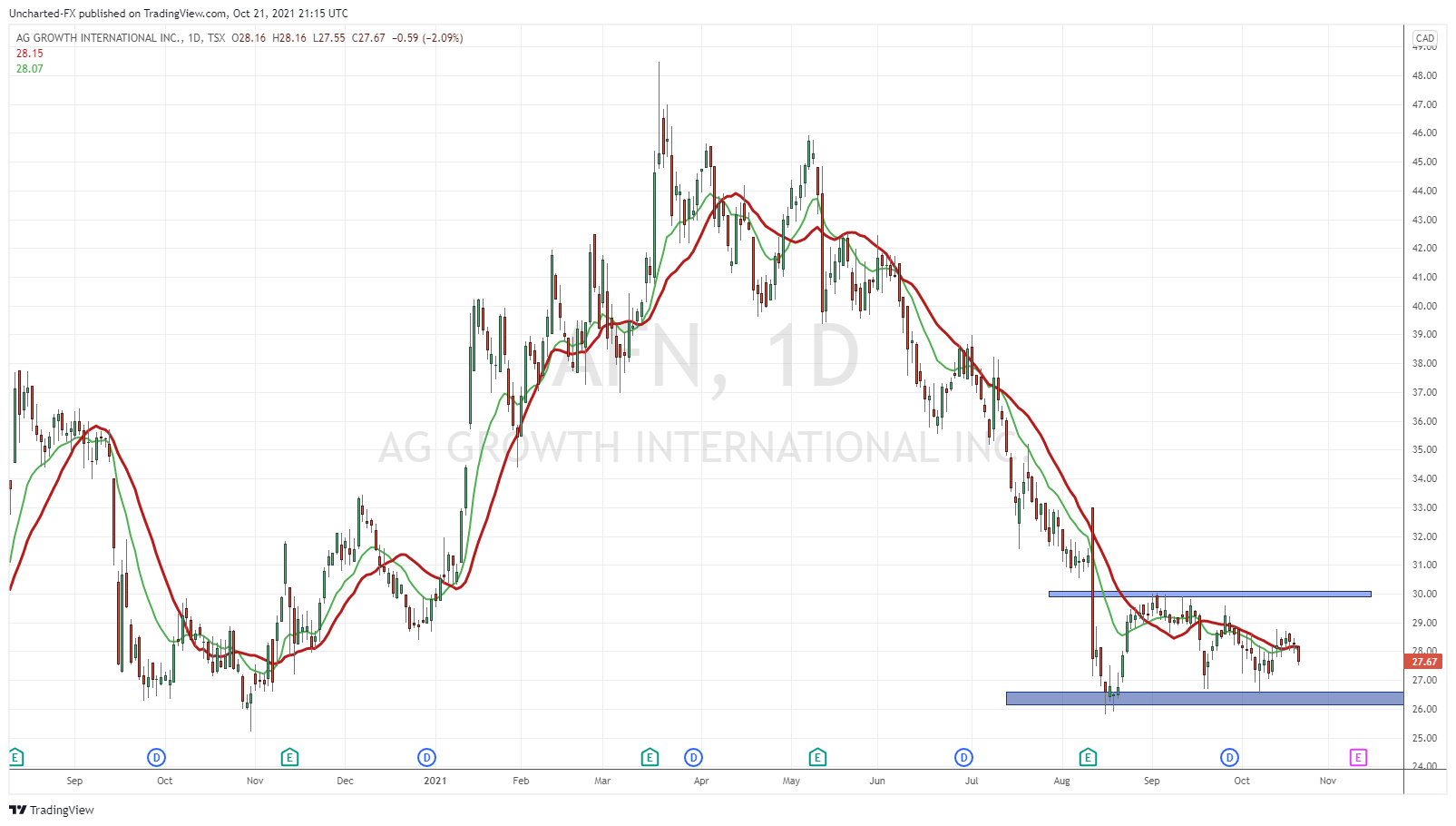Click the 1D interval label in the legend
This screenshot has width=1456, height=826.
point(195,38)
